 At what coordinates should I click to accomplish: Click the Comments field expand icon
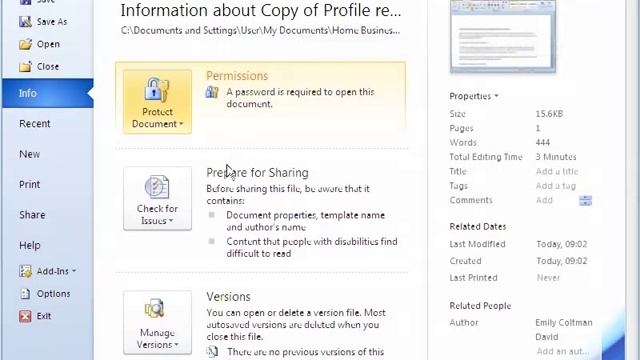(x=585, y=200)
